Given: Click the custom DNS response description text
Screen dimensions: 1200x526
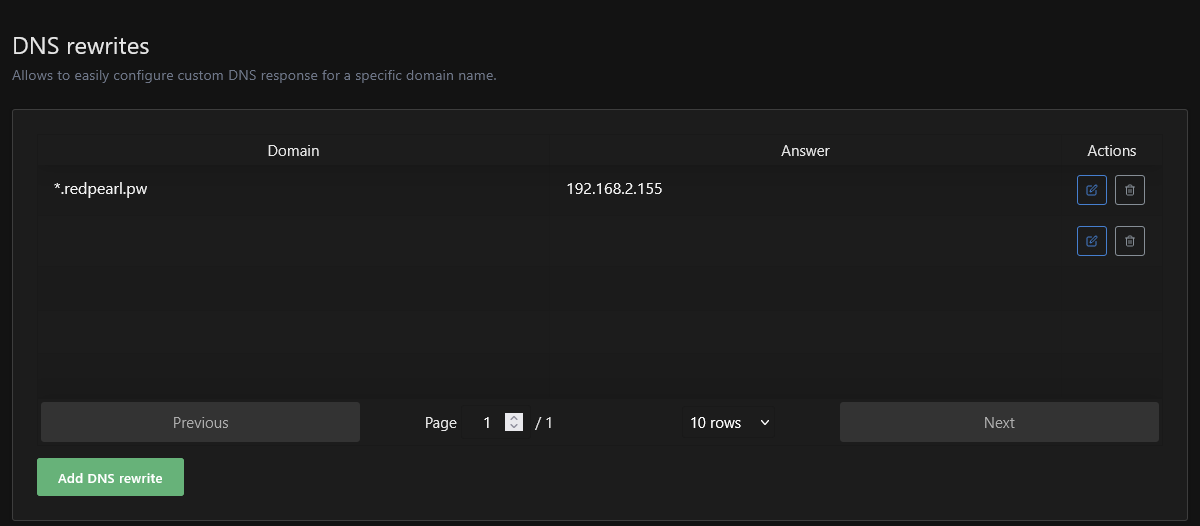Looking at the screenshot, I should 254,75.
